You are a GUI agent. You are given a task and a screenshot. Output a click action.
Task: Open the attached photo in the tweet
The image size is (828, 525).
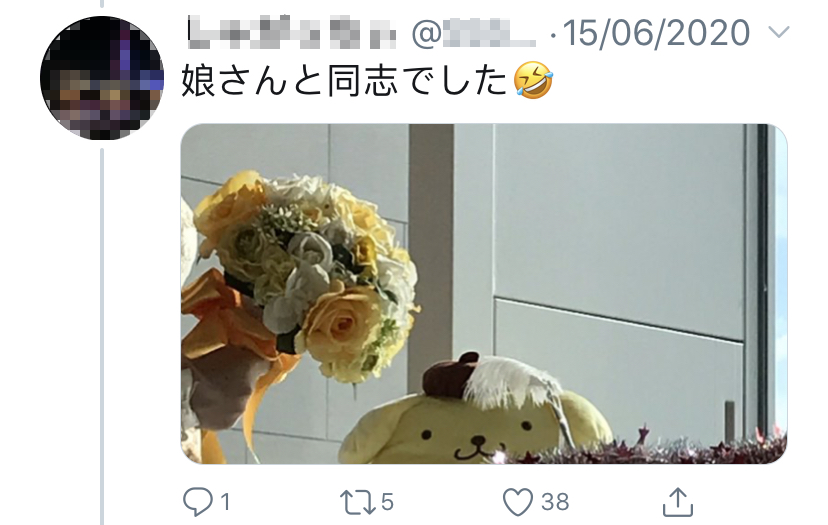pos(484,294)
